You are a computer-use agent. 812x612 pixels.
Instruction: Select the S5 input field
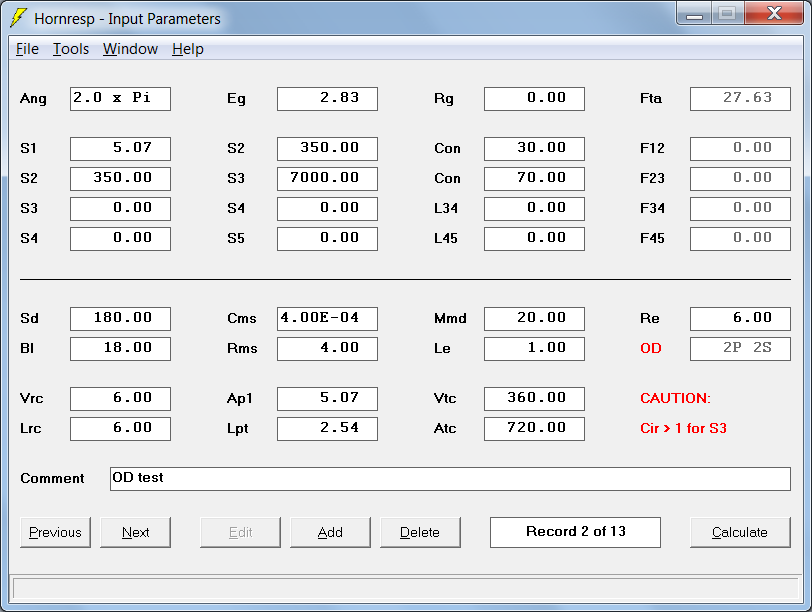[x=327, y=239]
